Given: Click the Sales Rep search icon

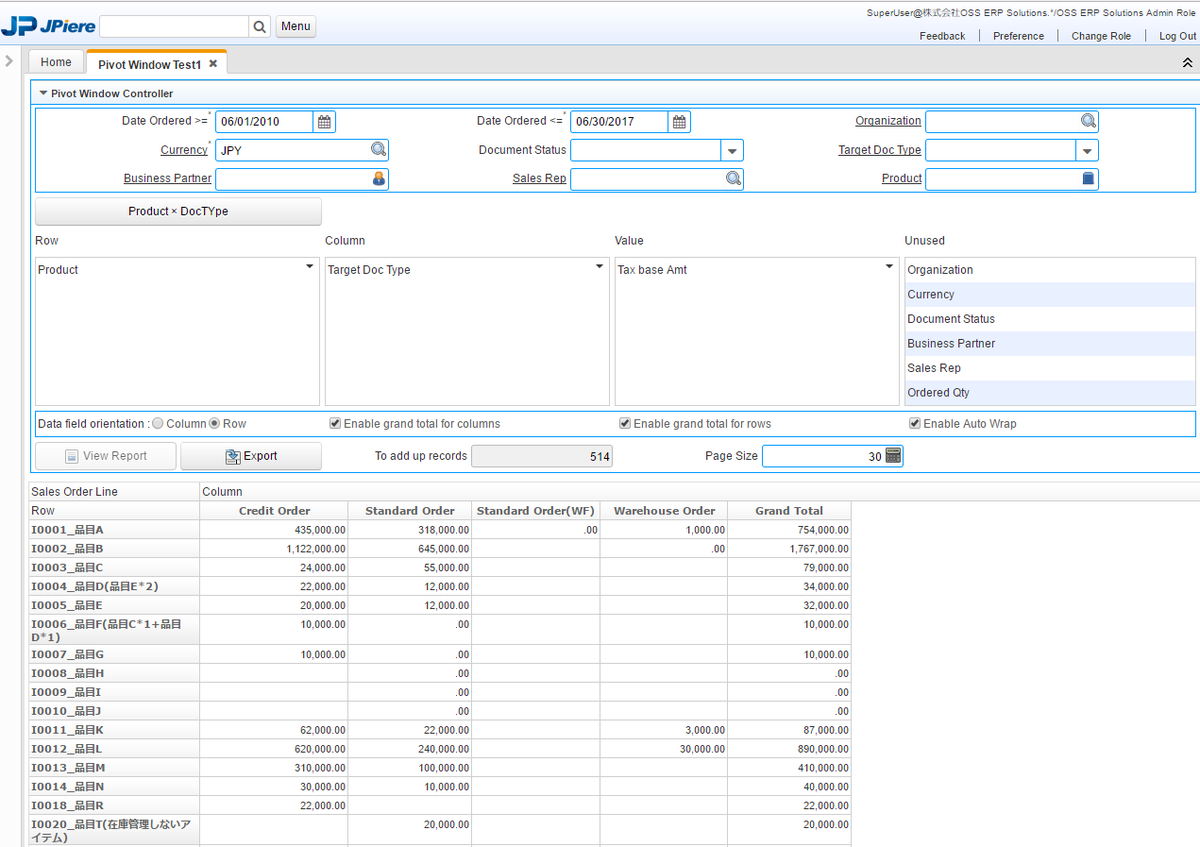Looking at the screenshot, I should [733, 179].
